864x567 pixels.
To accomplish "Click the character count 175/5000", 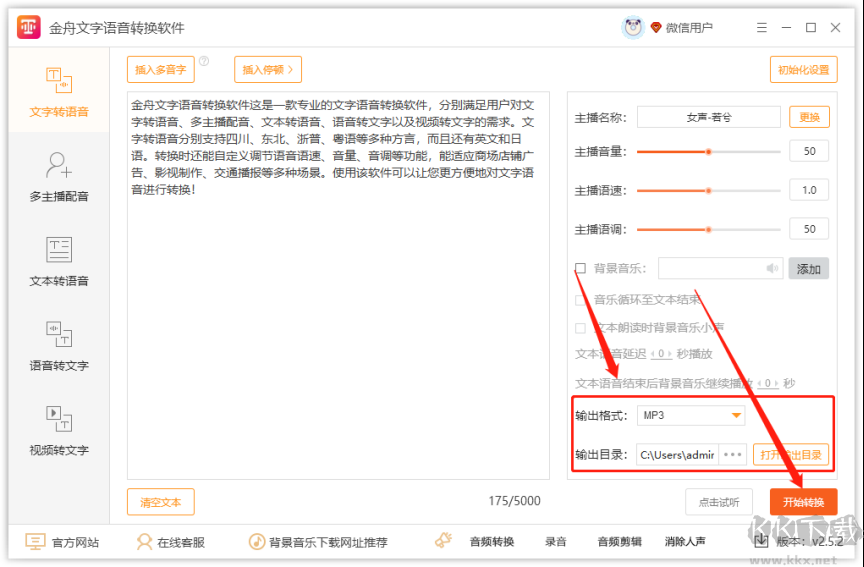I will click(514, 501).
